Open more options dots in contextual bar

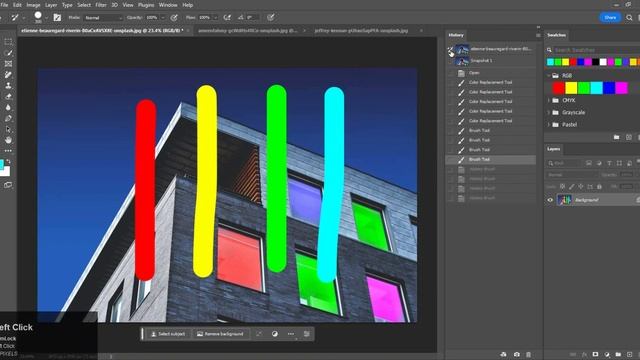[x=291, y=334]
